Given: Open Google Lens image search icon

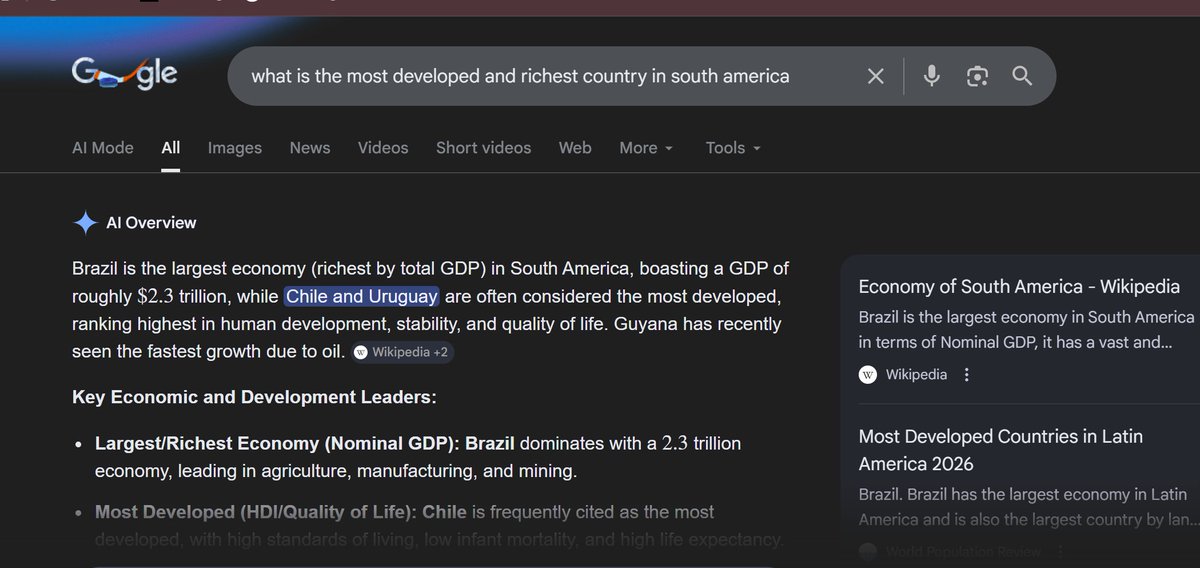Looking at the screenshot, I should coord(977,76).
